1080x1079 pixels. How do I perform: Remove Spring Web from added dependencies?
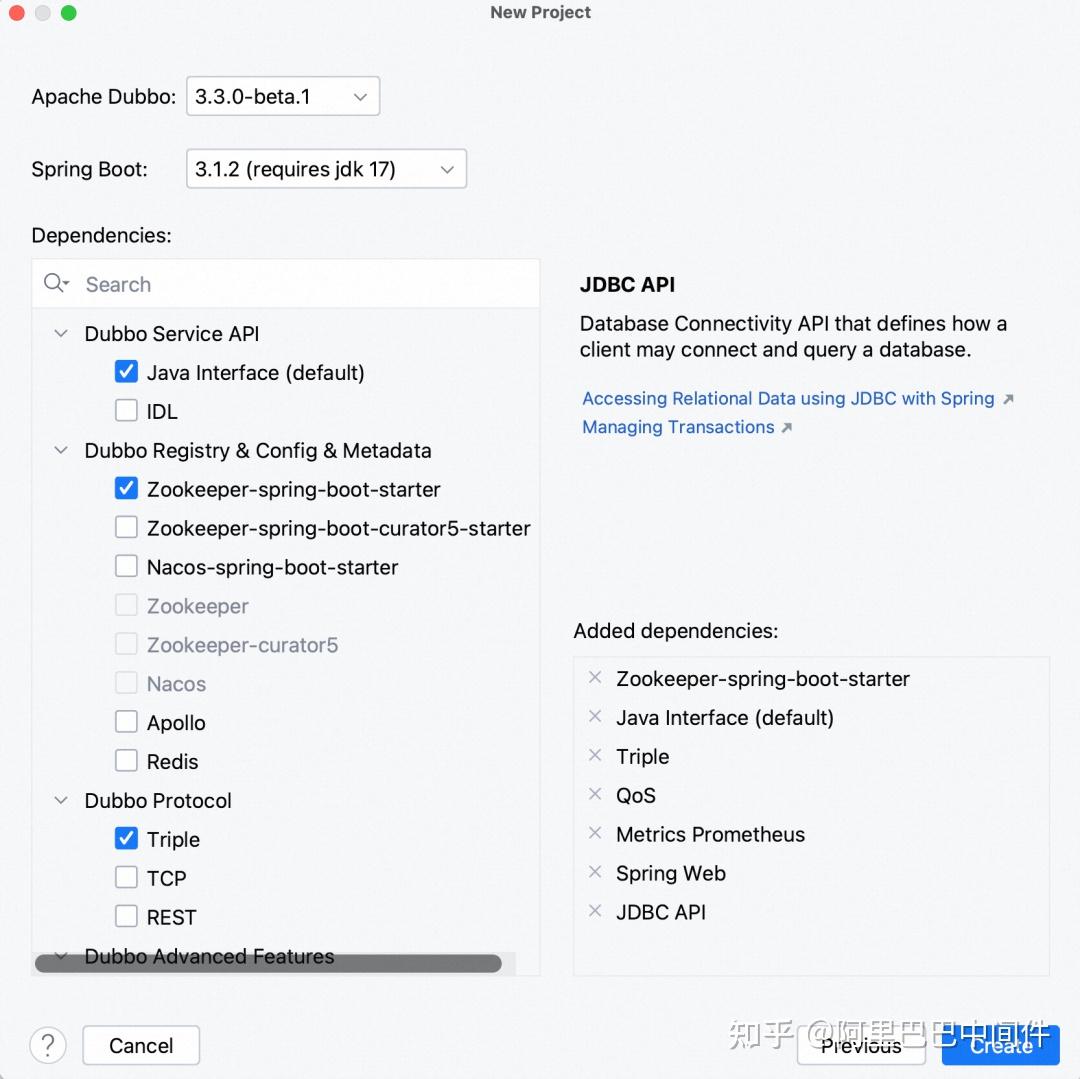tap(595, 873)
